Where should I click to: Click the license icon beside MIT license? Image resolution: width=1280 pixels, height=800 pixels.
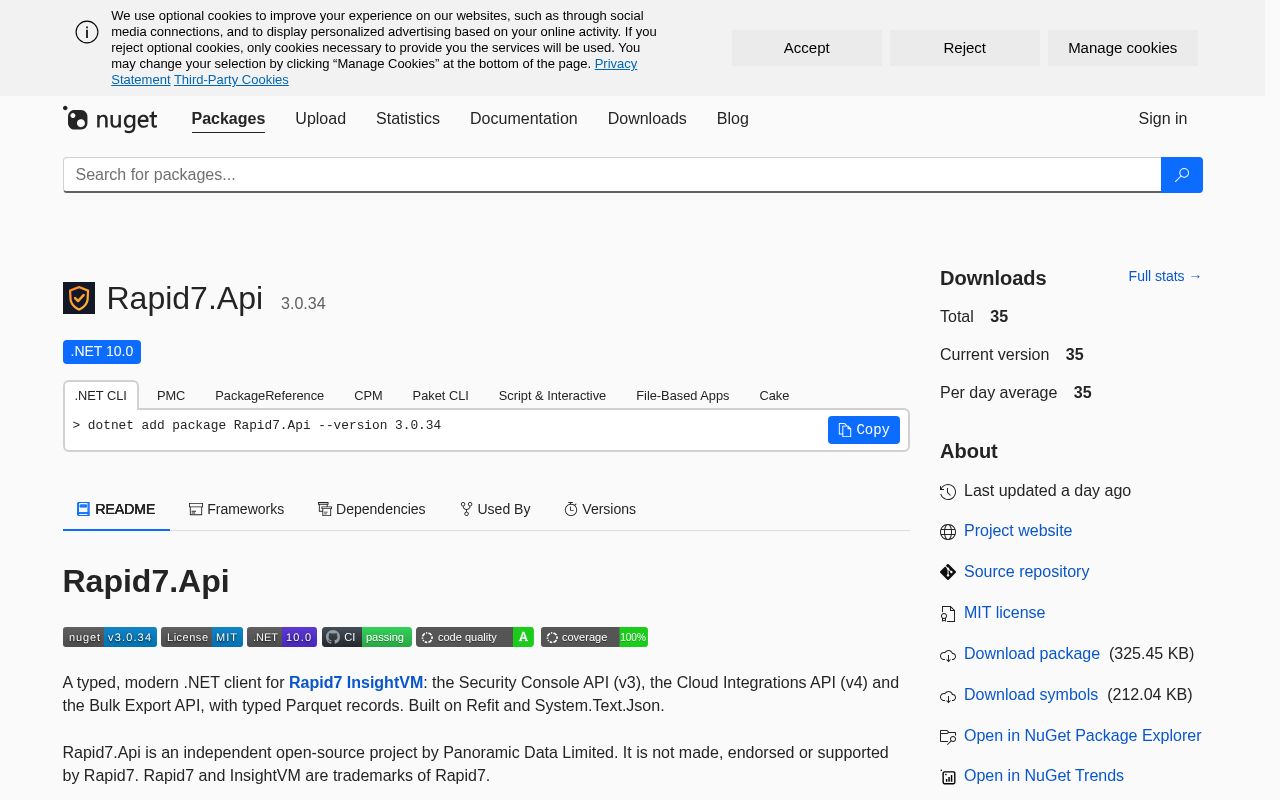click(948, 613)
